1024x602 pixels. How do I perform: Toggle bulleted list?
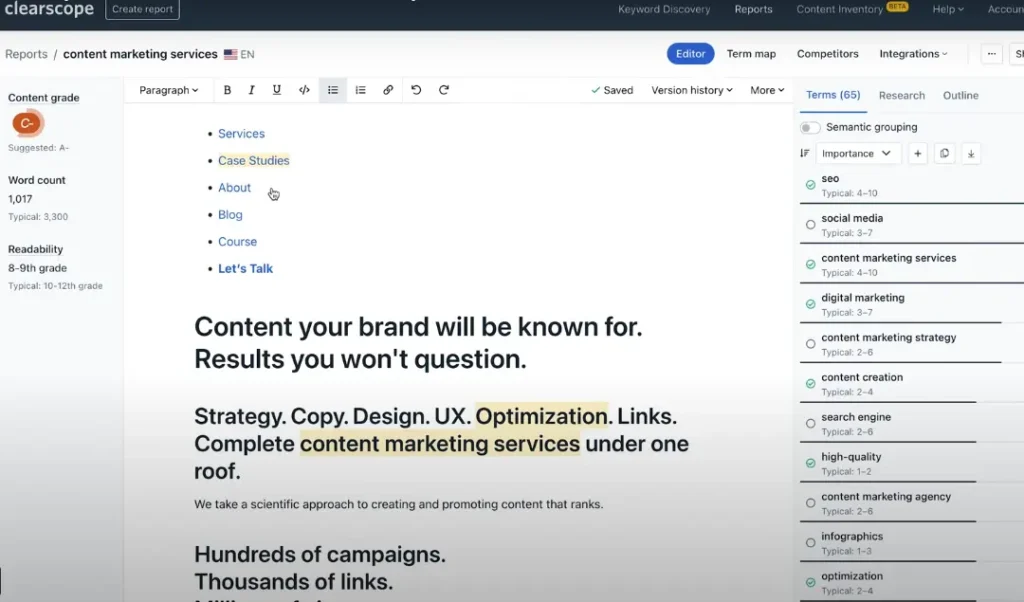click(x=333, y=90)
